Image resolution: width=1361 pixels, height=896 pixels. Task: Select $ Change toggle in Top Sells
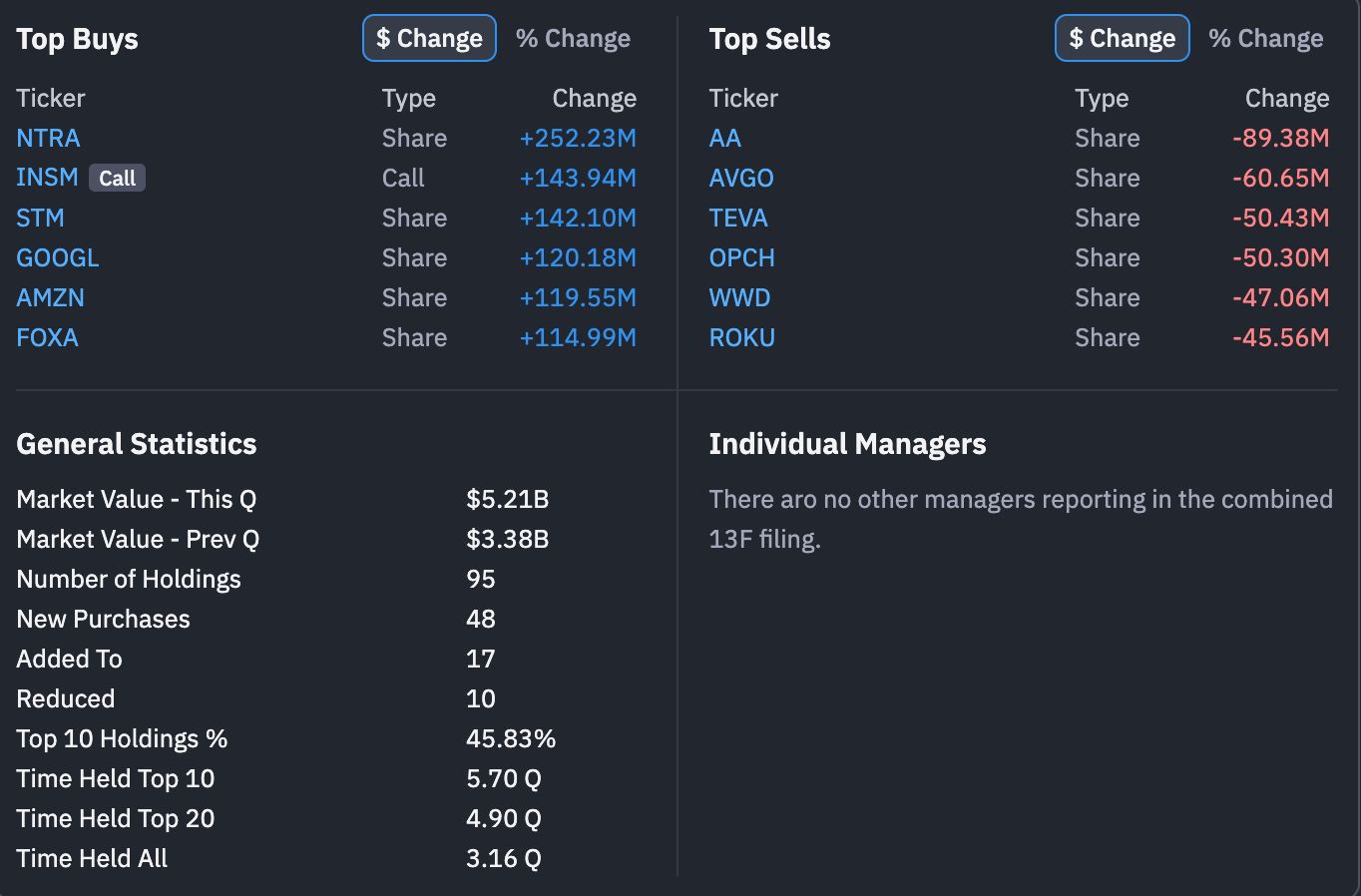tap(1123, 38)
